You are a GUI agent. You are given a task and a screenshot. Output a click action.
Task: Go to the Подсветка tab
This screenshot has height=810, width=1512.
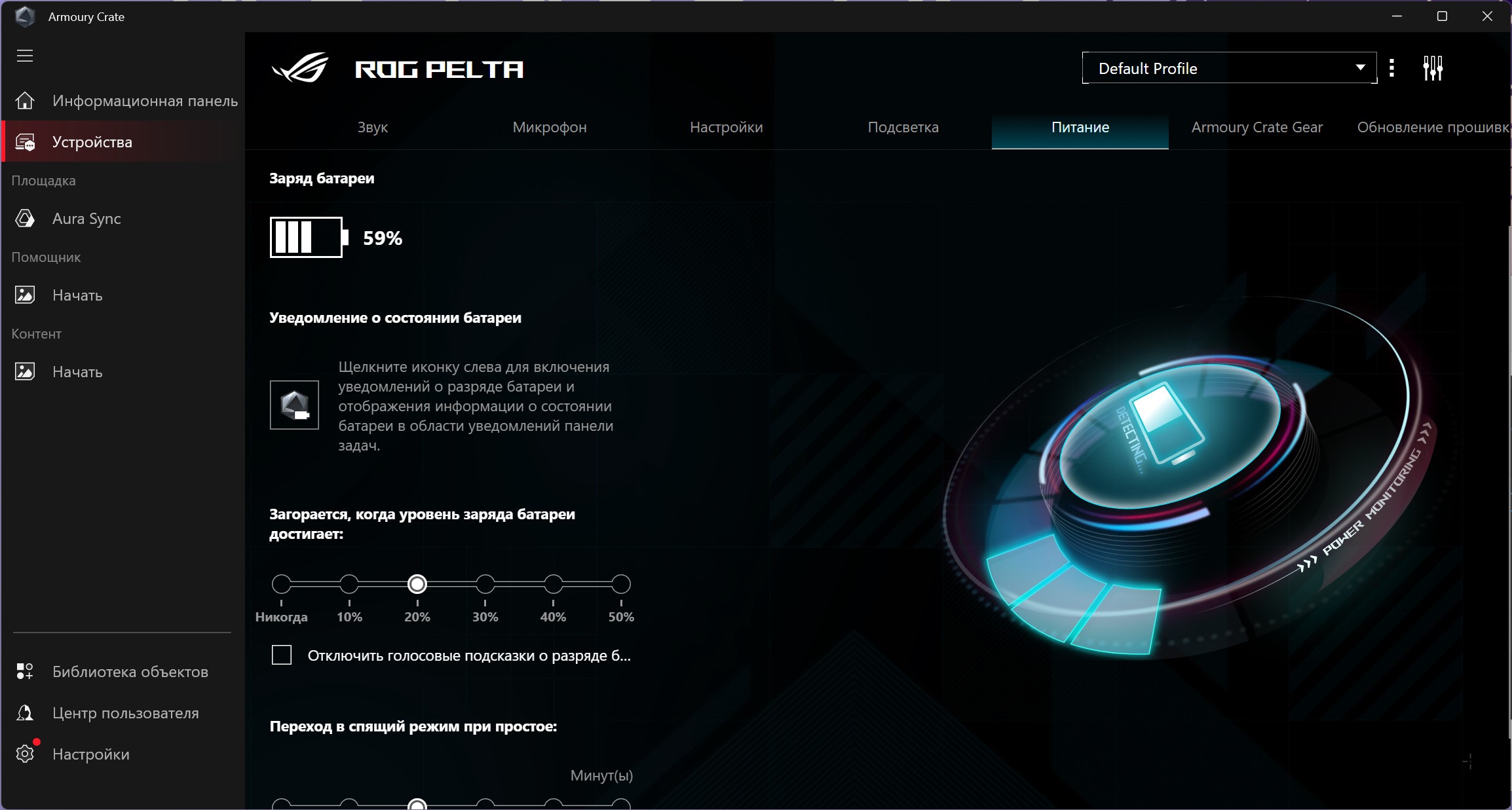(903, 127)
